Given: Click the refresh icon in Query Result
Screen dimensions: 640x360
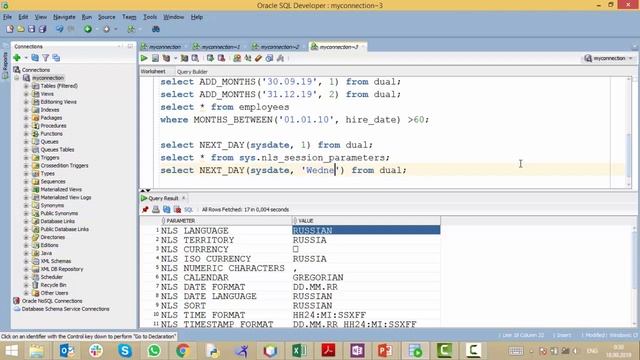Looking at the screenshot, I should click(167, 209).
